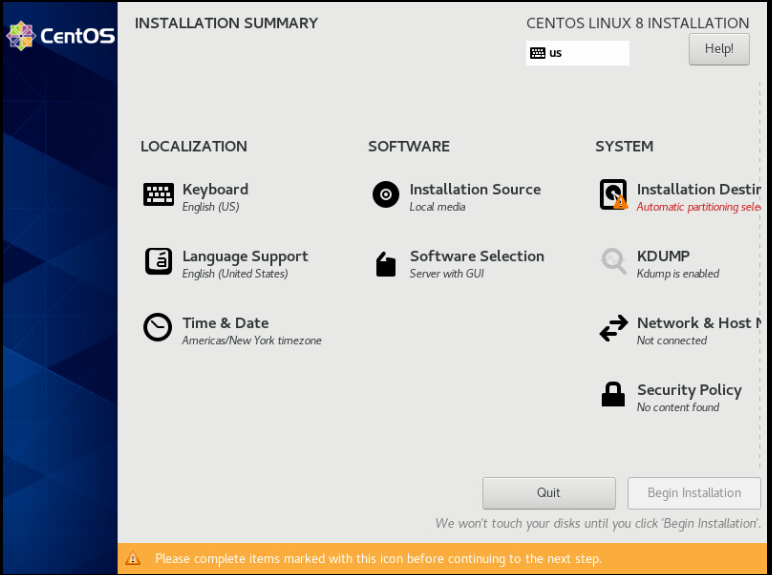Click 'Kdump is enabled' status text
The height and width of the screenshot is (575, 772).
coord(677,274)
